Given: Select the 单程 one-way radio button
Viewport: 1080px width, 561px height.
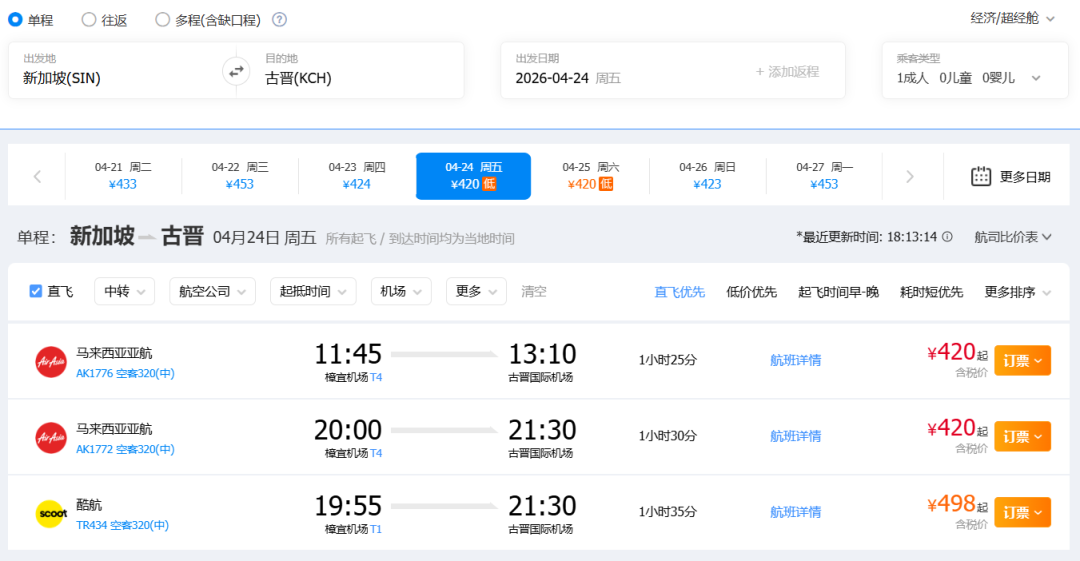Looking at the screenshot, I should (x=15, y=19).
